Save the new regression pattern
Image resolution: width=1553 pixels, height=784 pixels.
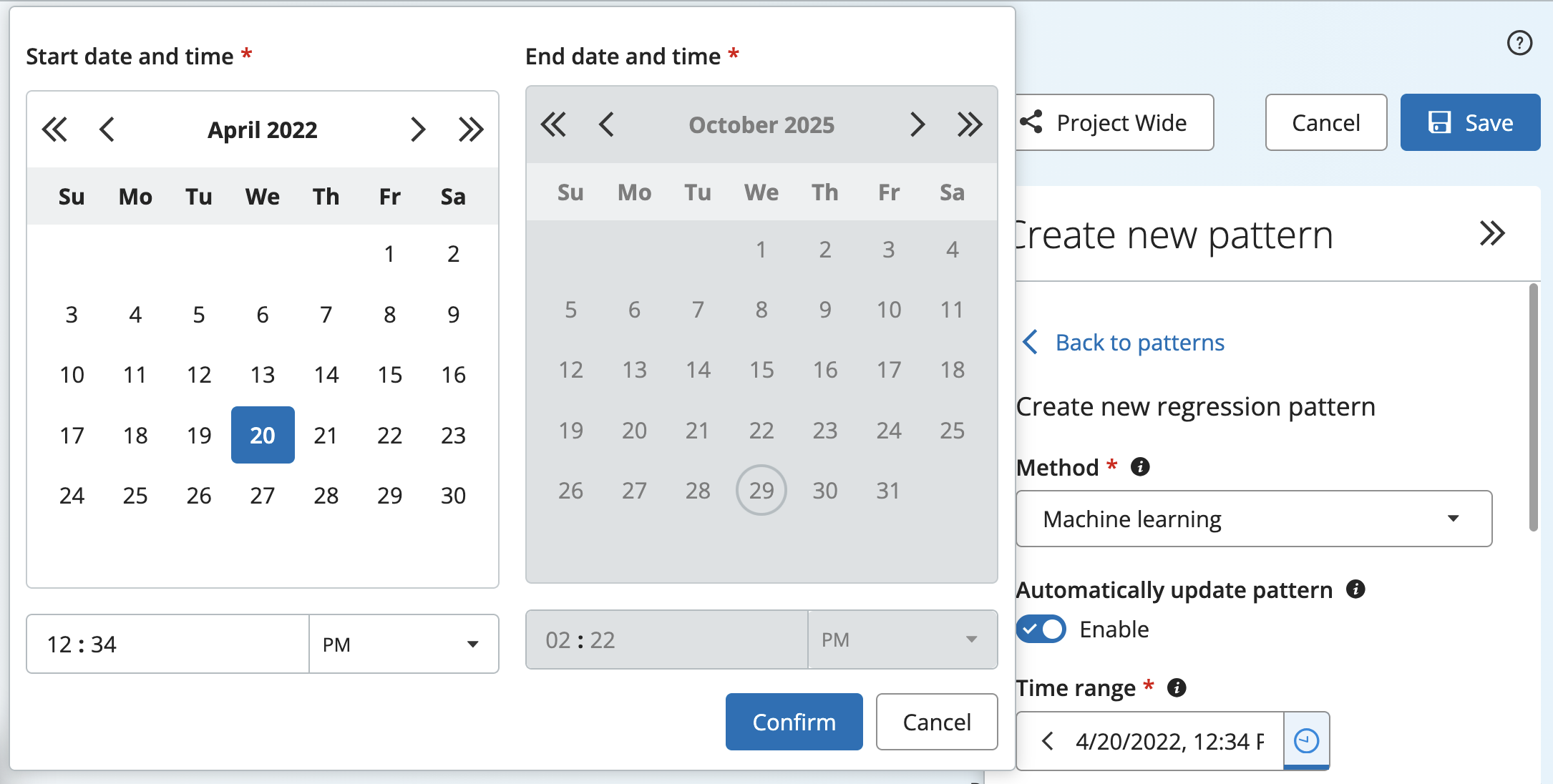(x=1471, y=122)
